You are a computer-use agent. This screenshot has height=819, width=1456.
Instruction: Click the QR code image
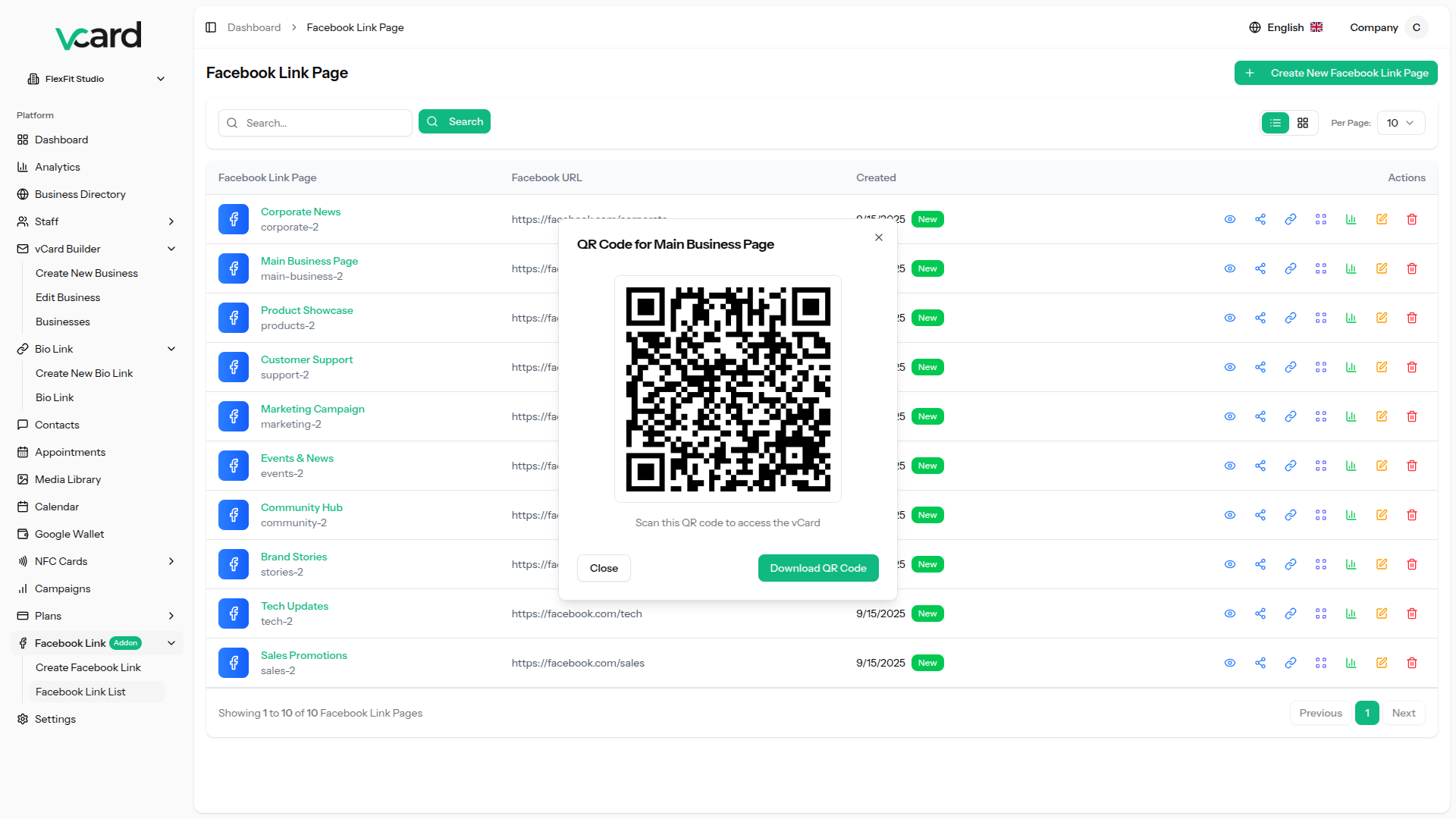click(x=728, y=389)
